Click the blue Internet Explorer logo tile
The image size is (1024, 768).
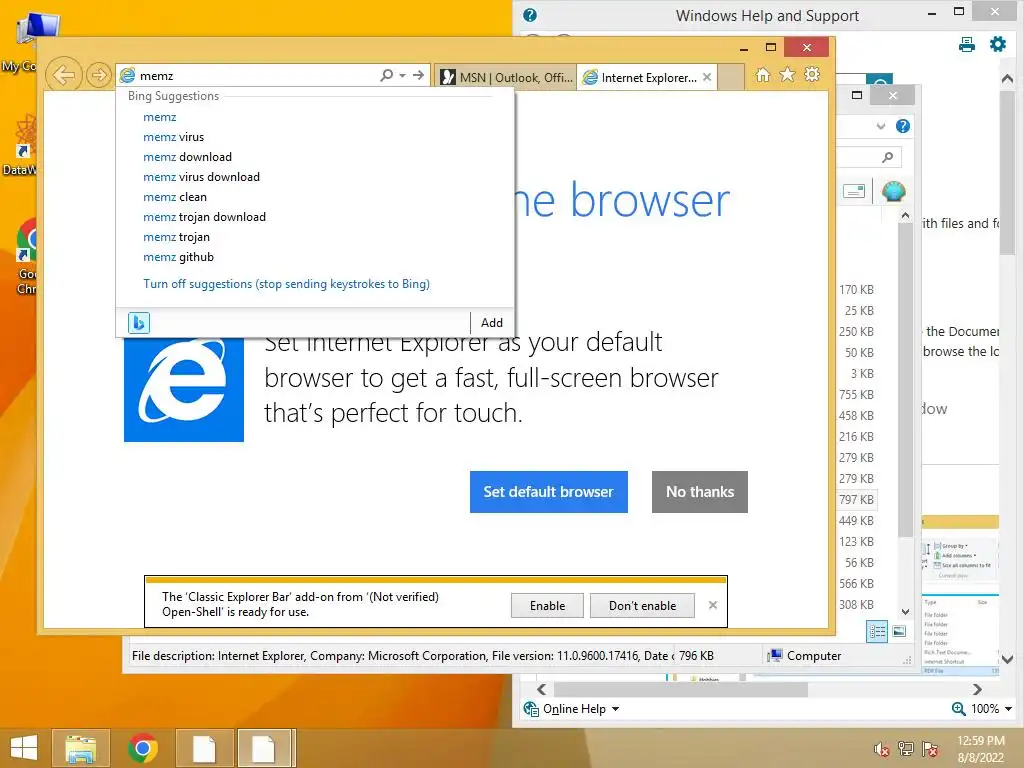tap(184, 389)
